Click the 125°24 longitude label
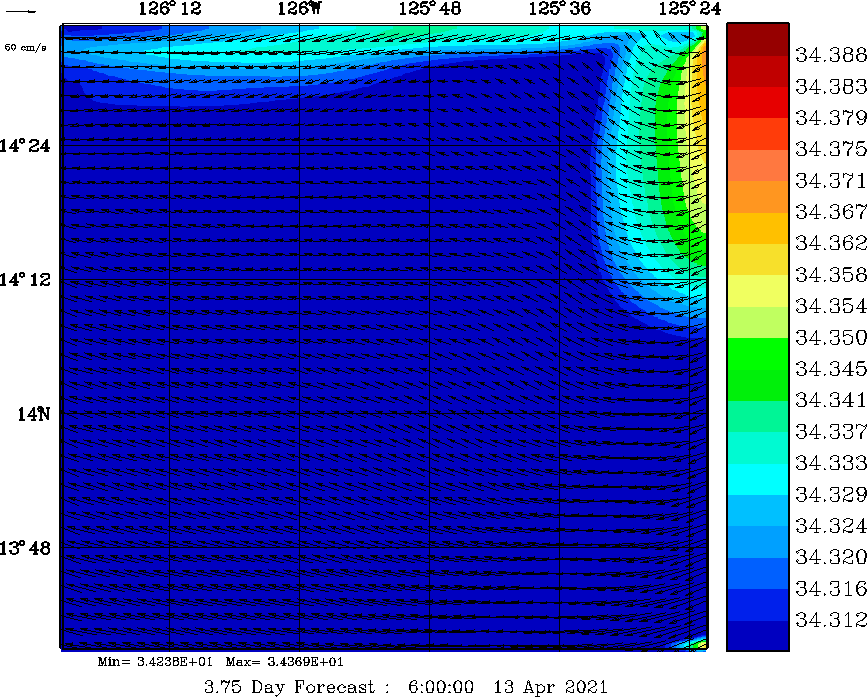Viewport: 867px width, 697px height. coord(690,8)
